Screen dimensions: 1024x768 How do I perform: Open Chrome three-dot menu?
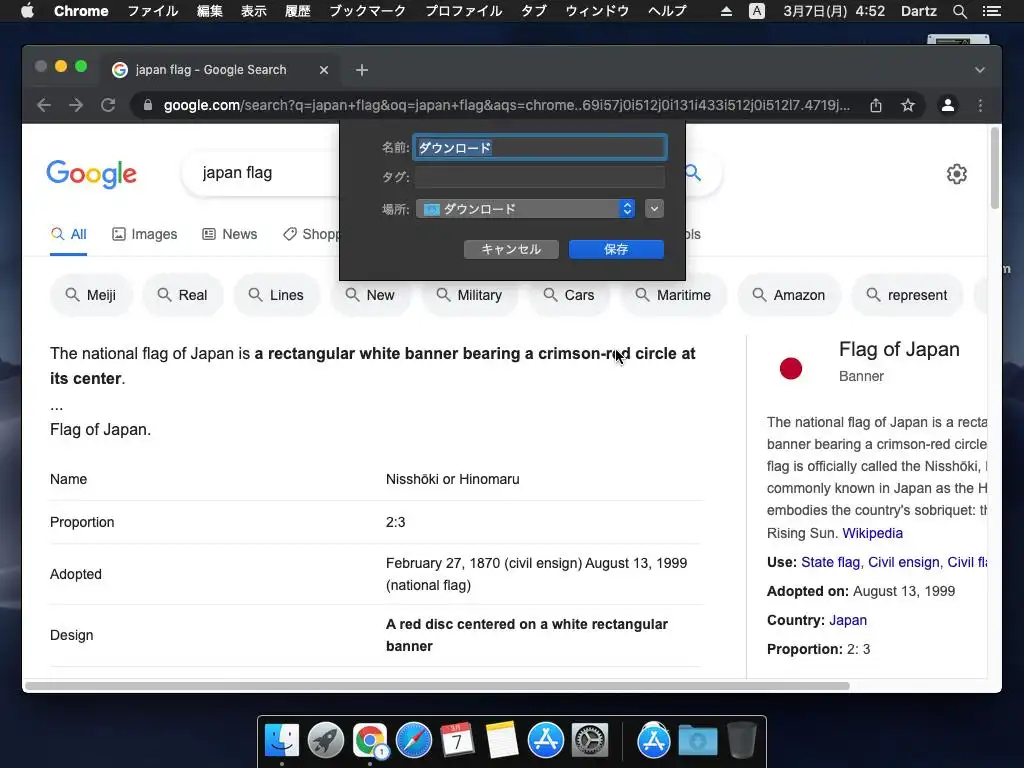coord(980,105)
